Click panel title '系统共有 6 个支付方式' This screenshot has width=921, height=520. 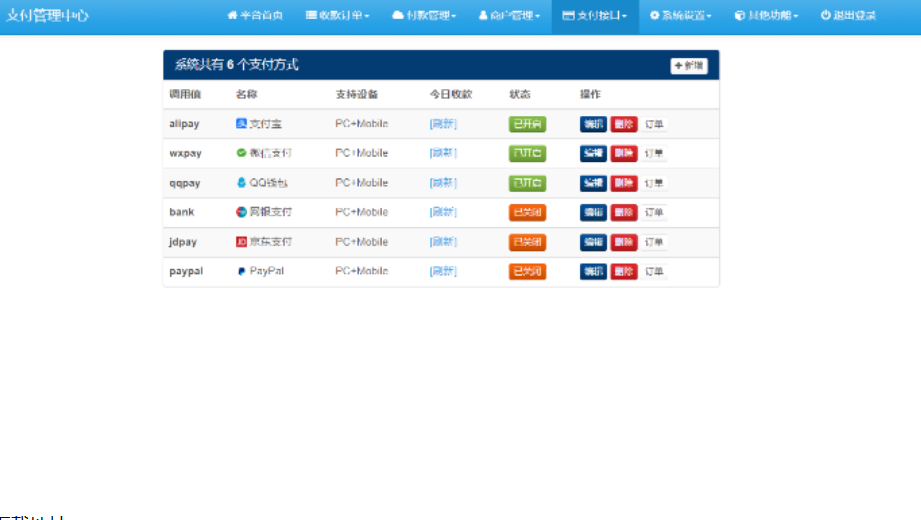tap(236, 65)
